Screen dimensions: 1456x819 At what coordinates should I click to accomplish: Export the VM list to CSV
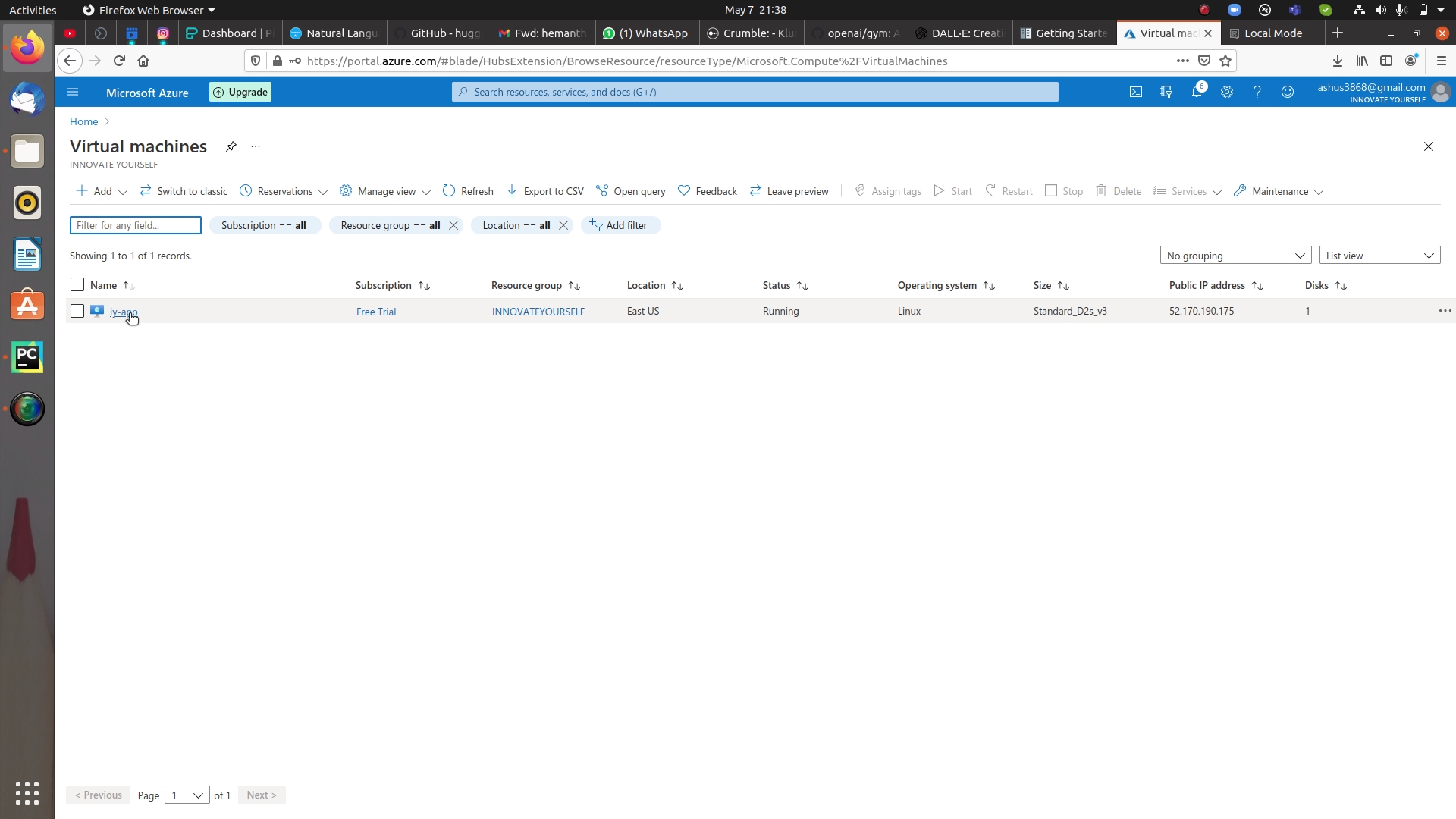point(544,190)
